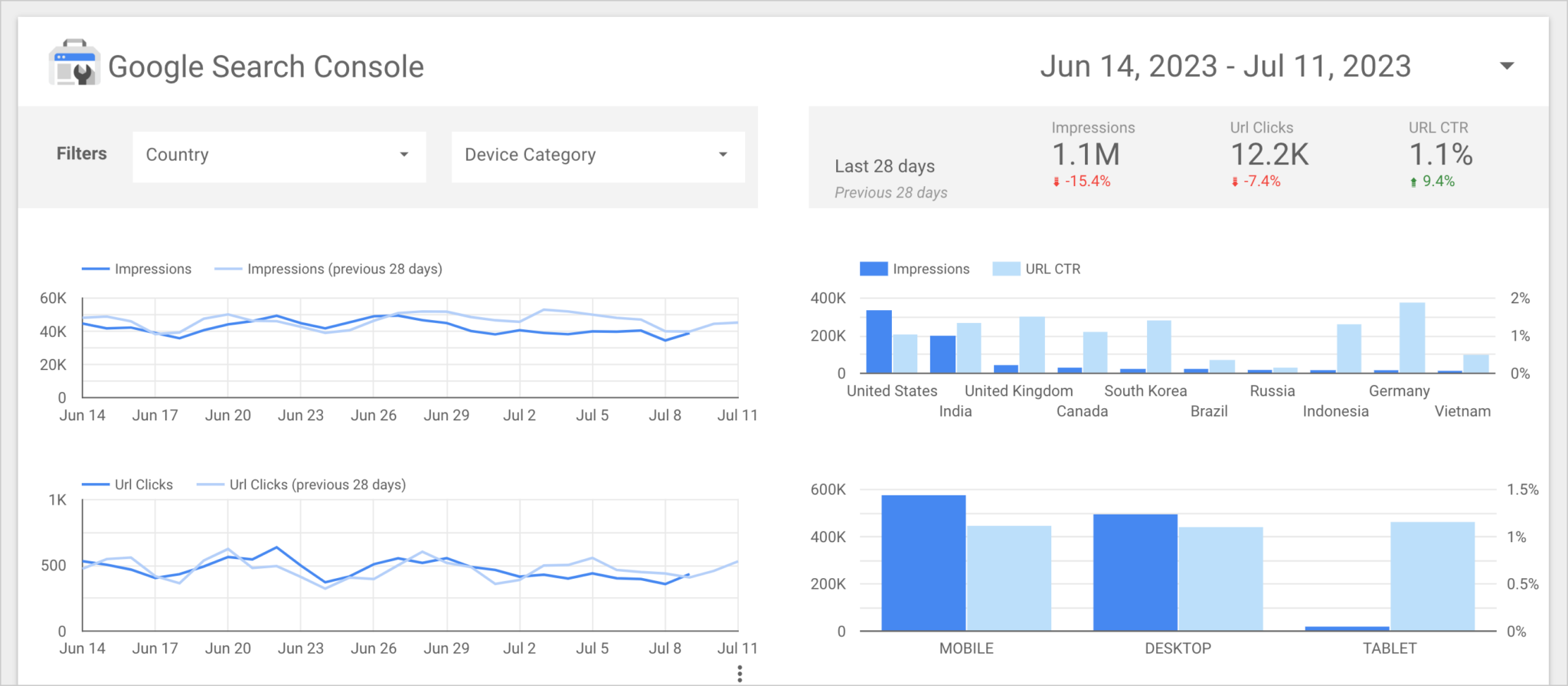
Task: Click the Impressions 1.1M scorecard
Action: pos(1093,155)
